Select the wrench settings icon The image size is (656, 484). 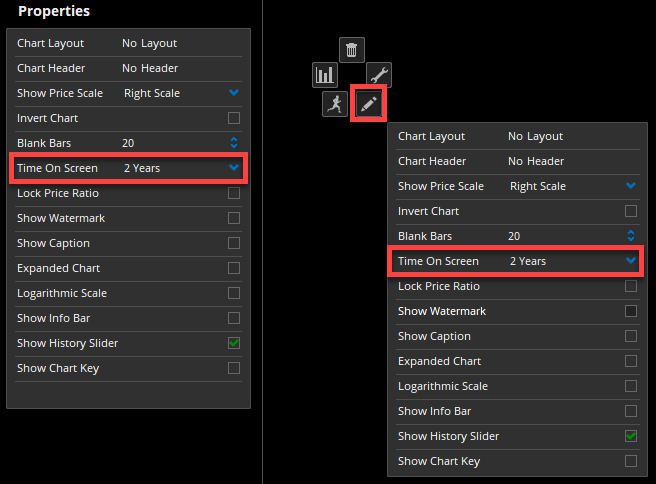click(x=379, y=75)
